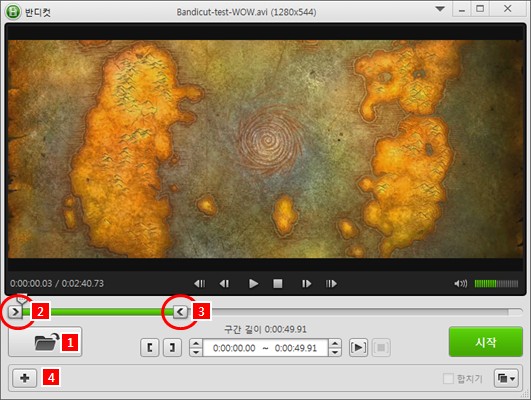Image resolution: width=531 pixels, height=400 pixels.
Task: Adjust the green volume level bar
Action: point(496,283)
